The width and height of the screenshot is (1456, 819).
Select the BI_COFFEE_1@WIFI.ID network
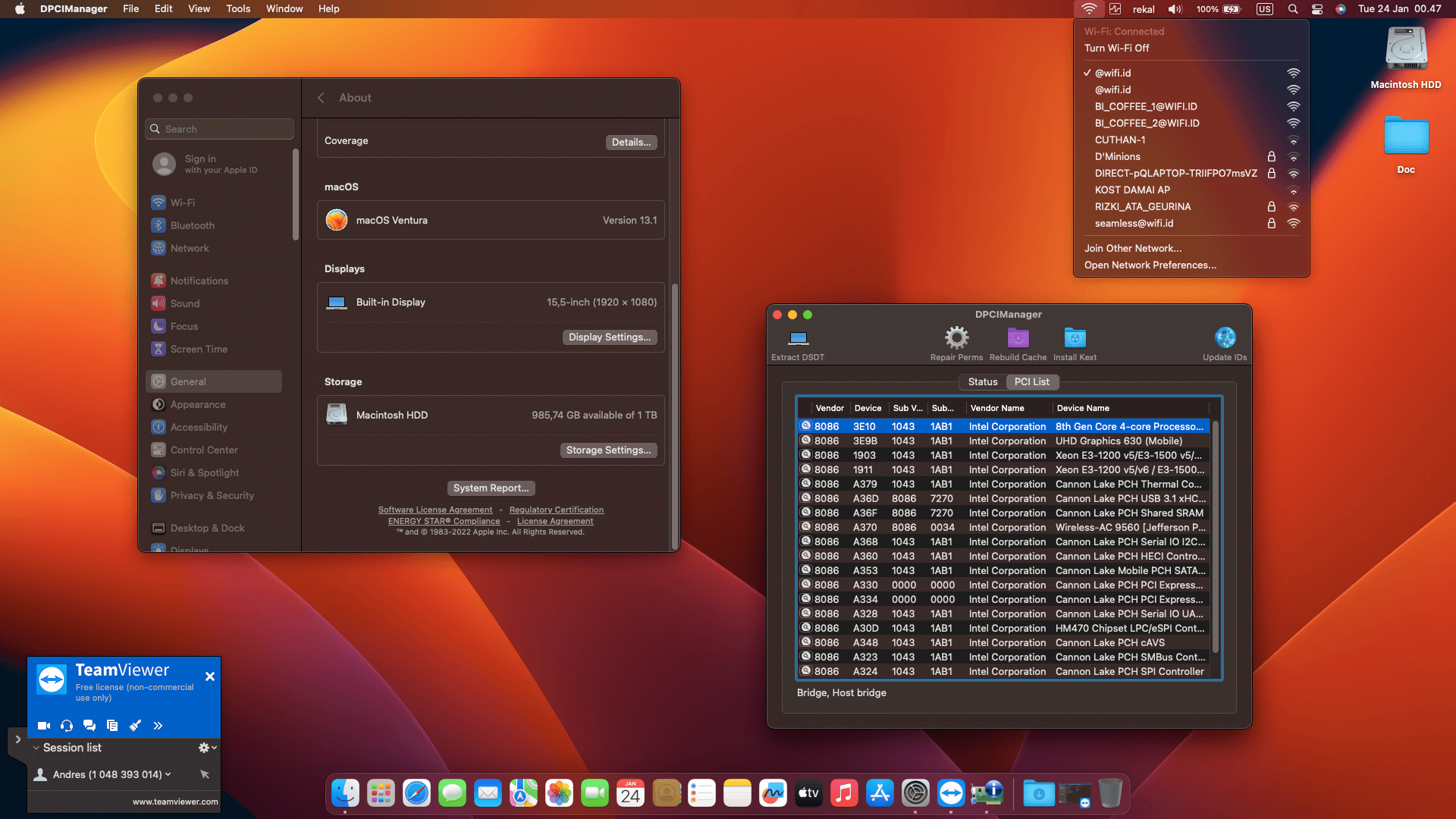point(1146,106)
